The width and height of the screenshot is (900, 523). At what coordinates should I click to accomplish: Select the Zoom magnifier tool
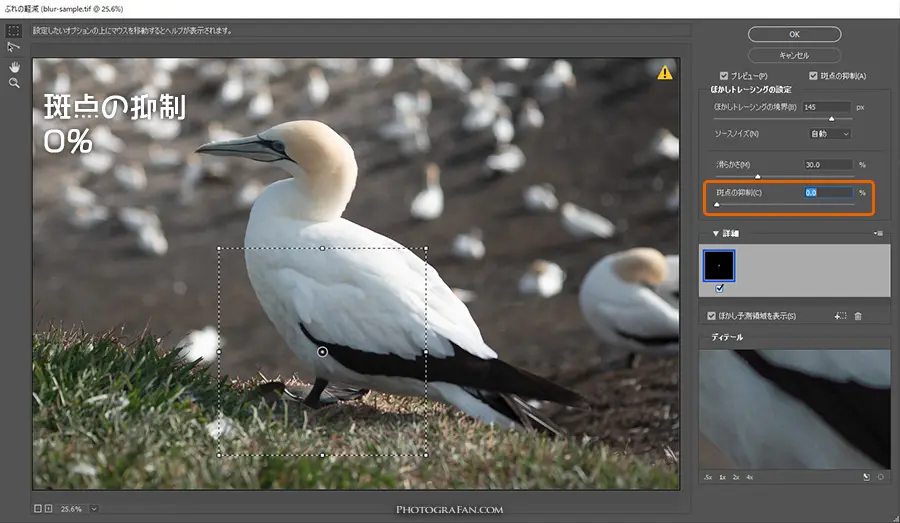14,84
